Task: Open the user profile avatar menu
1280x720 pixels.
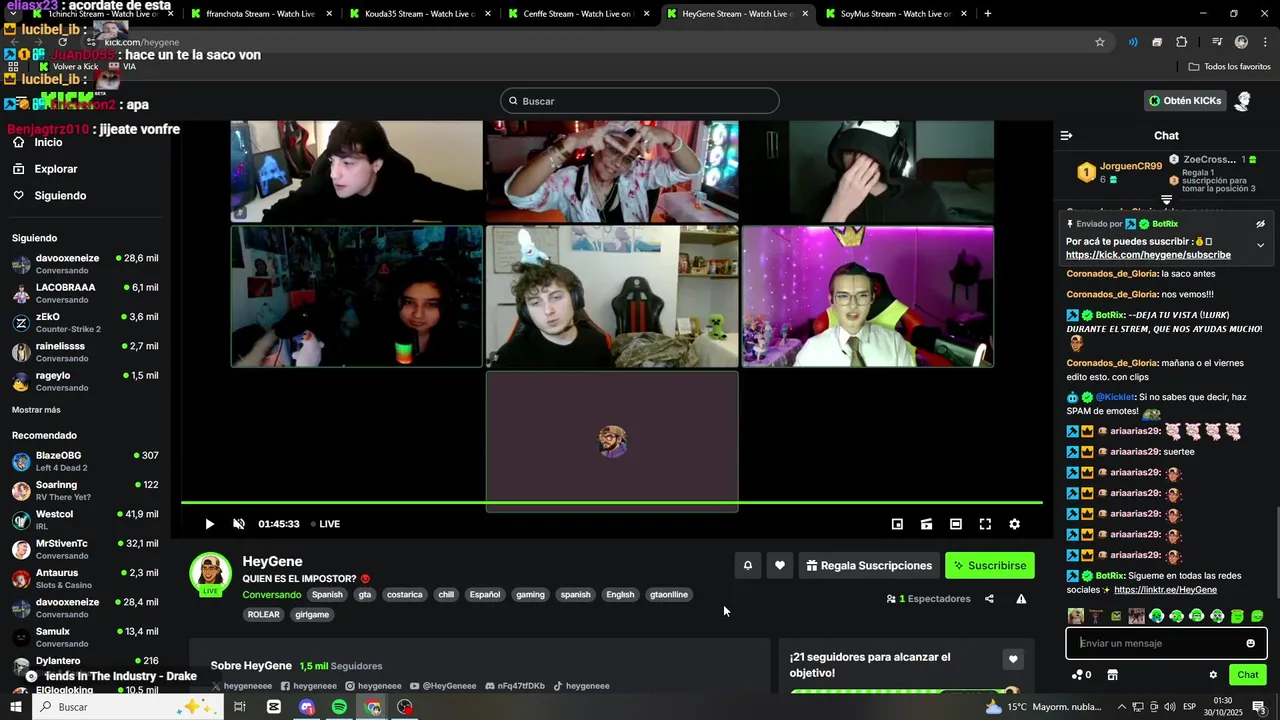Action: [x=1243, y=101]
